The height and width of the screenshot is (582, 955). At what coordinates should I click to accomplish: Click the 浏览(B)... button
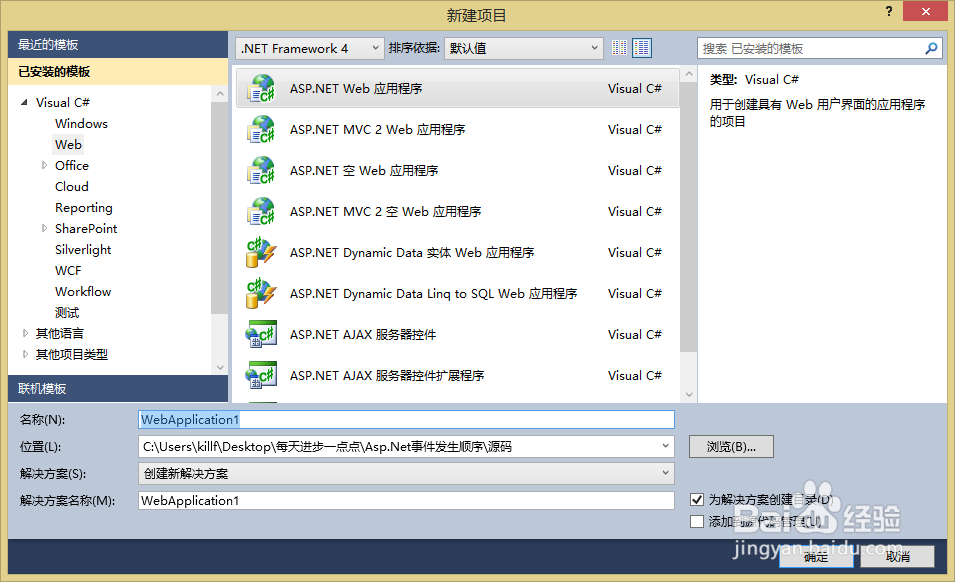731,446
